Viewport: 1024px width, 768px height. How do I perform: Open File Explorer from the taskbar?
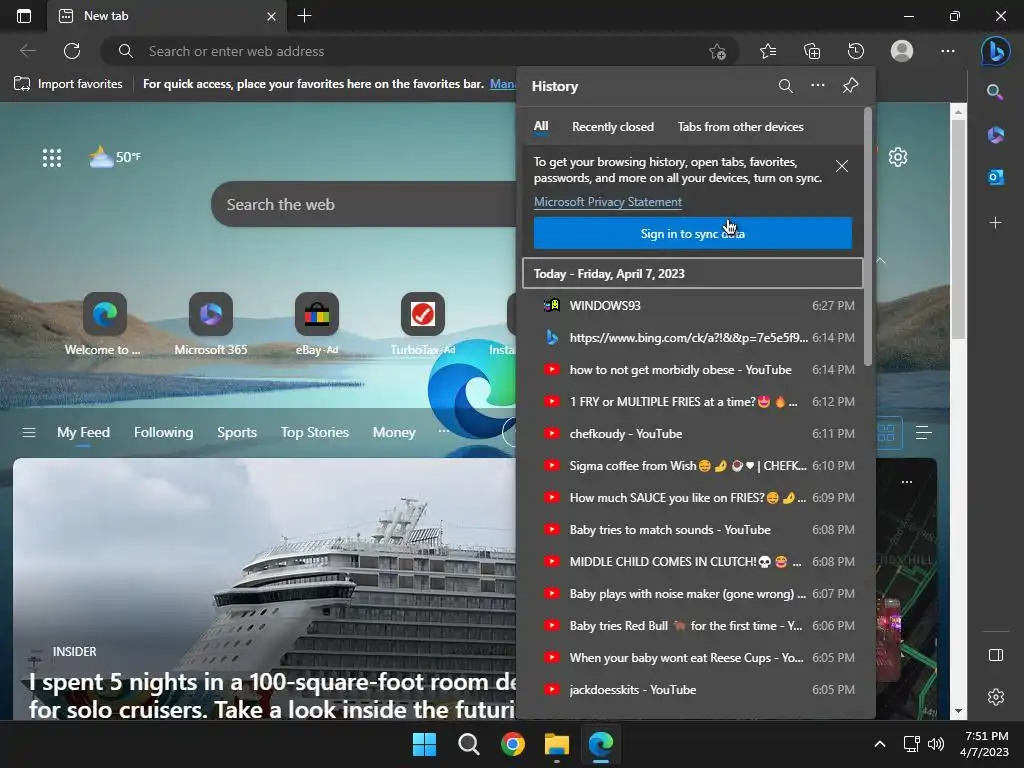(x=556, y=744)
